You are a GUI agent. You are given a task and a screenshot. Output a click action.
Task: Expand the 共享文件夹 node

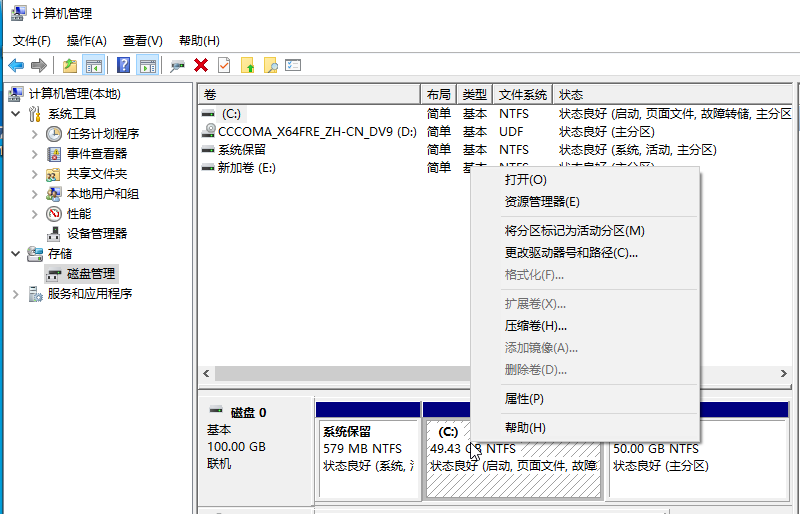point(34,174)
